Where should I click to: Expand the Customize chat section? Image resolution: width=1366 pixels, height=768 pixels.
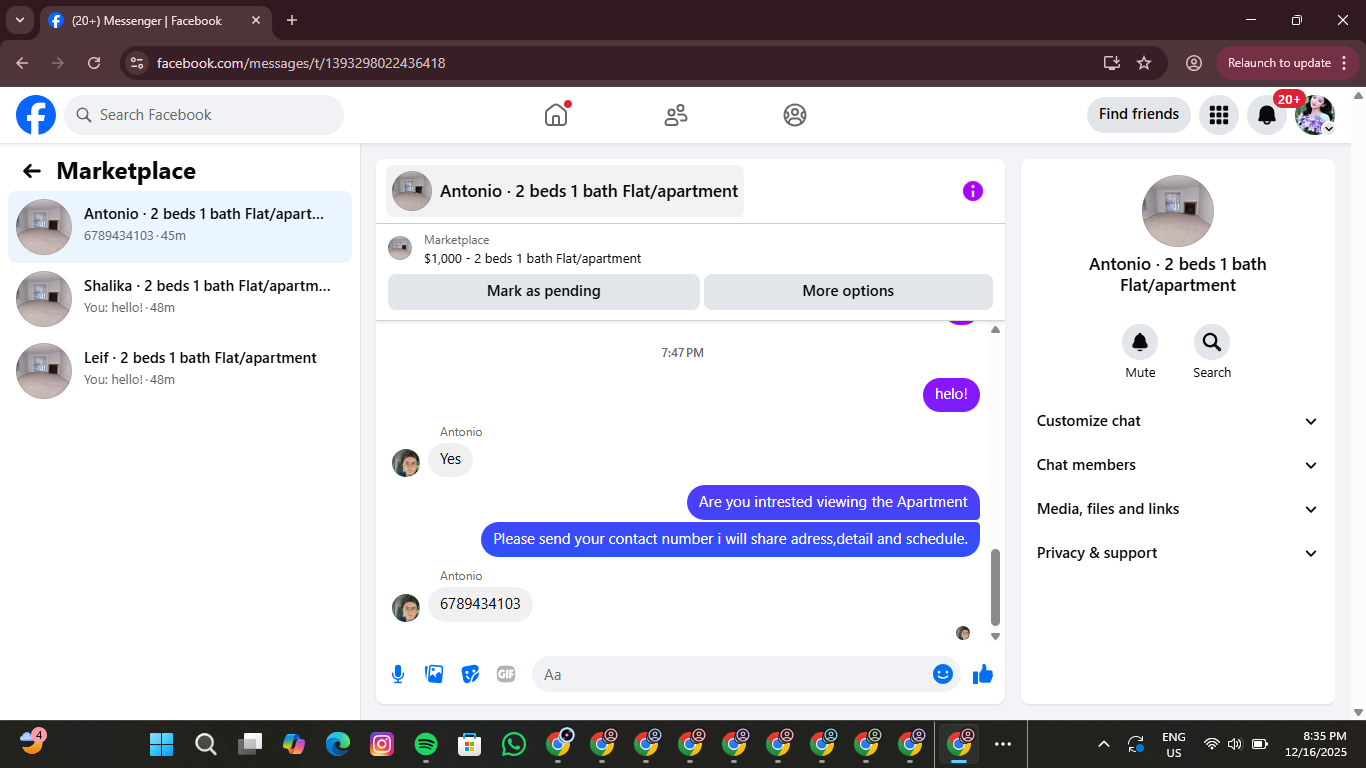coord(1178,421)
